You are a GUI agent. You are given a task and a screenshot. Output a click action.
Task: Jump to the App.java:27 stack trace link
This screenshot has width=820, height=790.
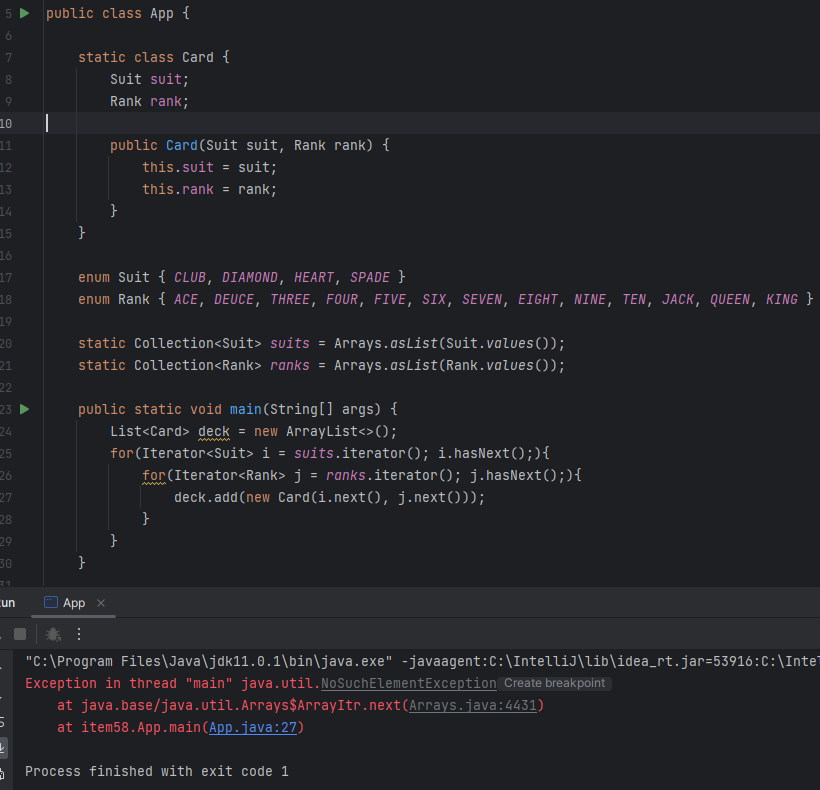point(253,727)
